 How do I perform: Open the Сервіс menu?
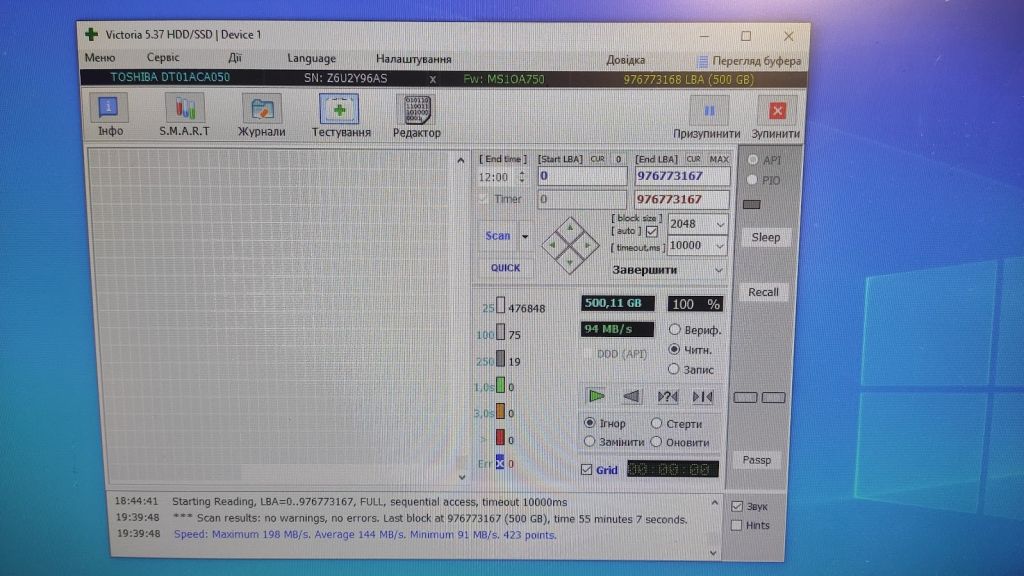(163, 57)
